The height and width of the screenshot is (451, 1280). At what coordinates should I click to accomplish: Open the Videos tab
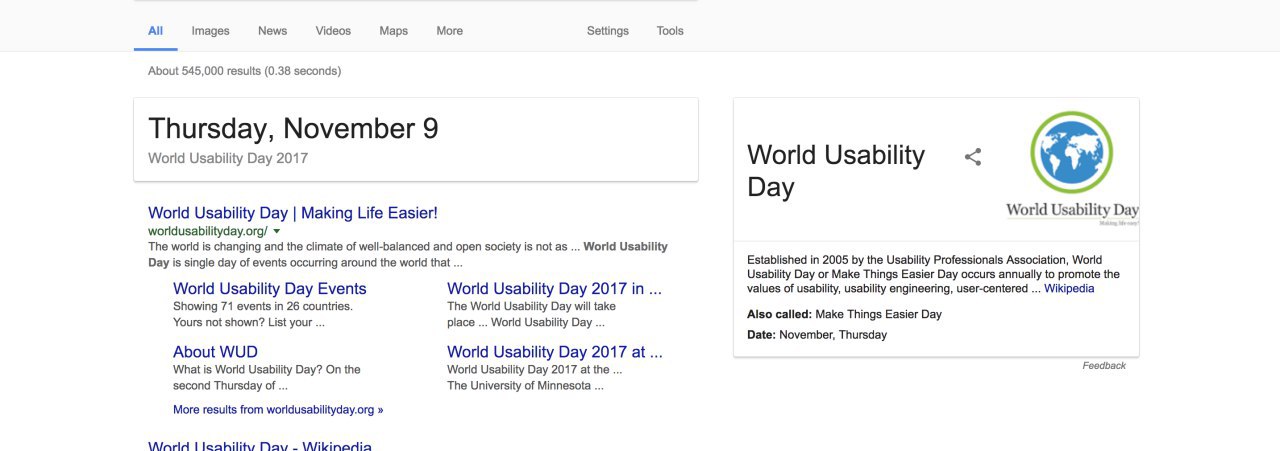tap(333, 31)
